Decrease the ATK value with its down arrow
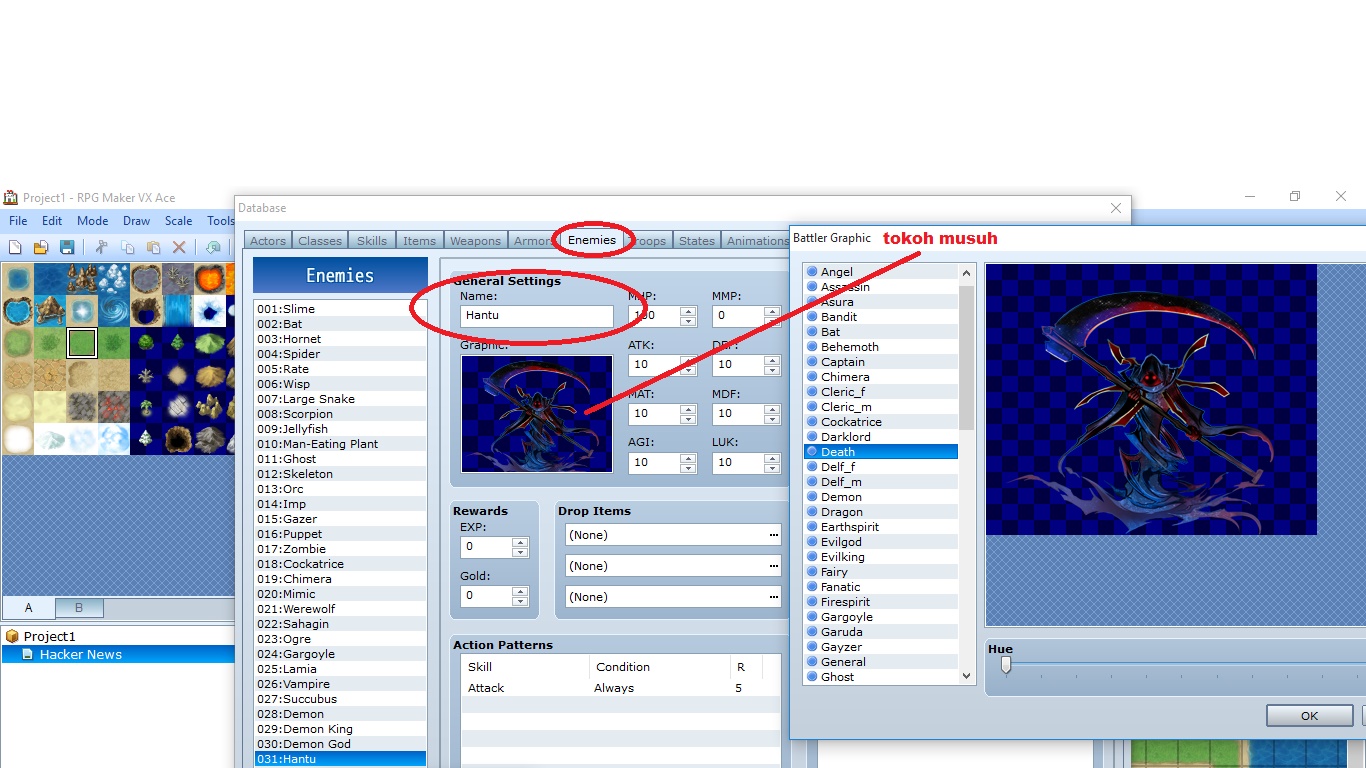 coord(688,370)
